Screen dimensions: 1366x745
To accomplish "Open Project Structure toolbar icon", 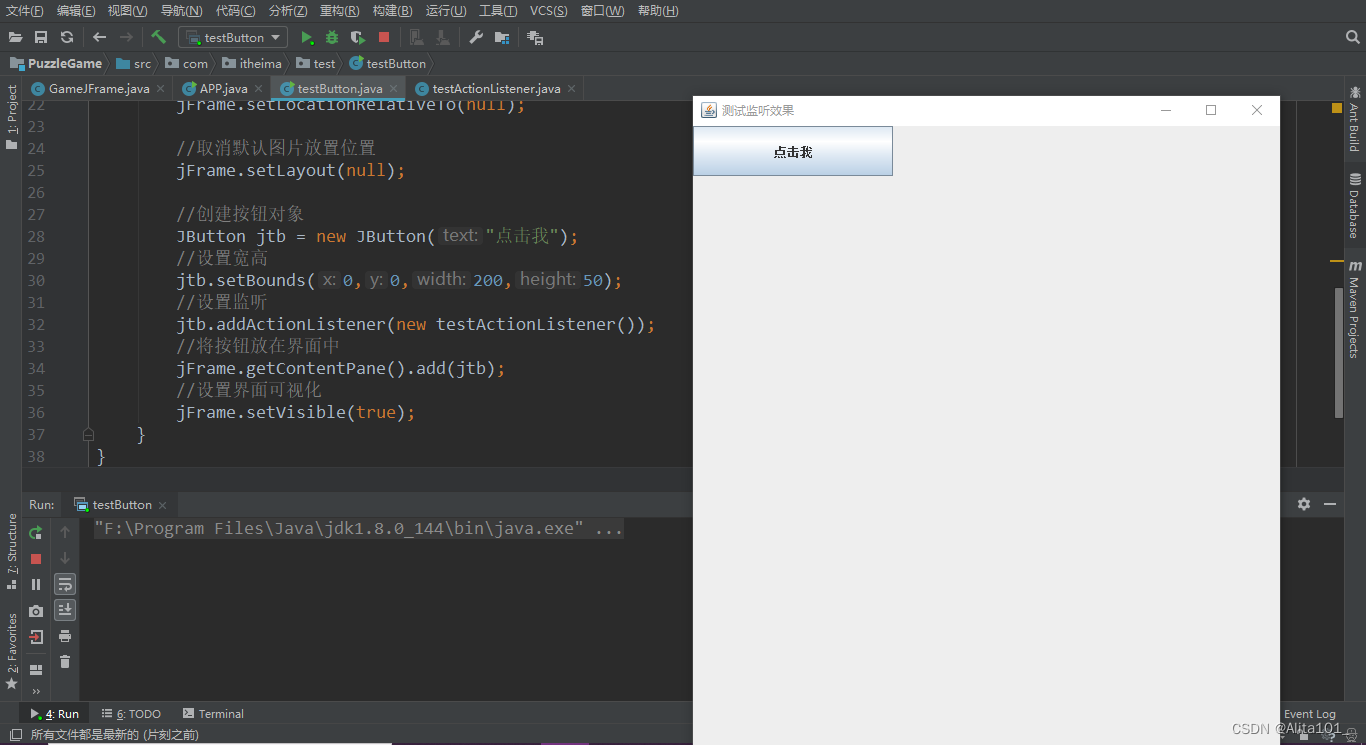I will coord(502,37).
